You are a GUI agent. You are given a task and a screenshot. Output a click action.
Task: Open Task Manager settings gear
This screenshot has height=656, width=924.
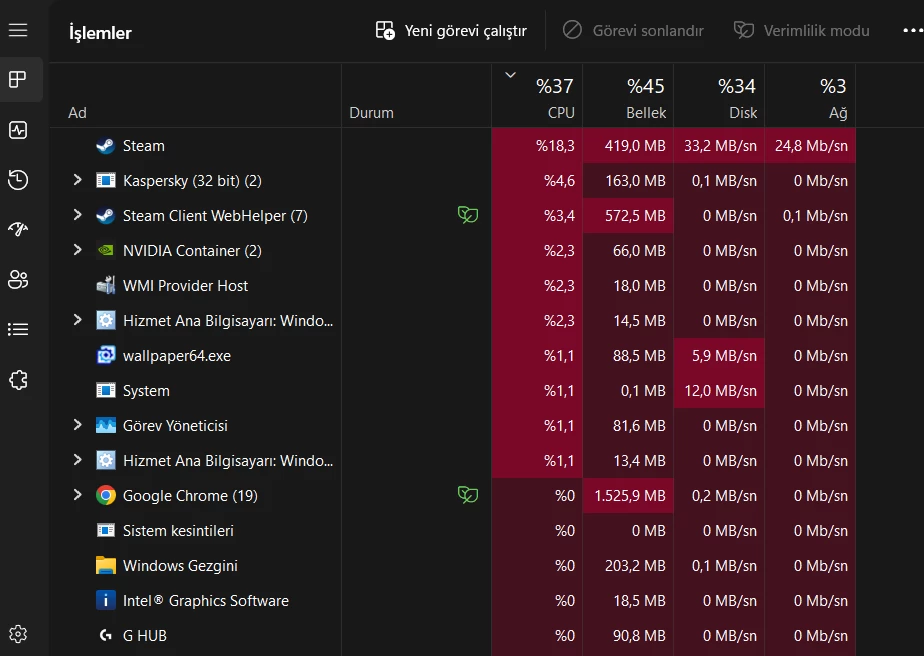(17, 633)
